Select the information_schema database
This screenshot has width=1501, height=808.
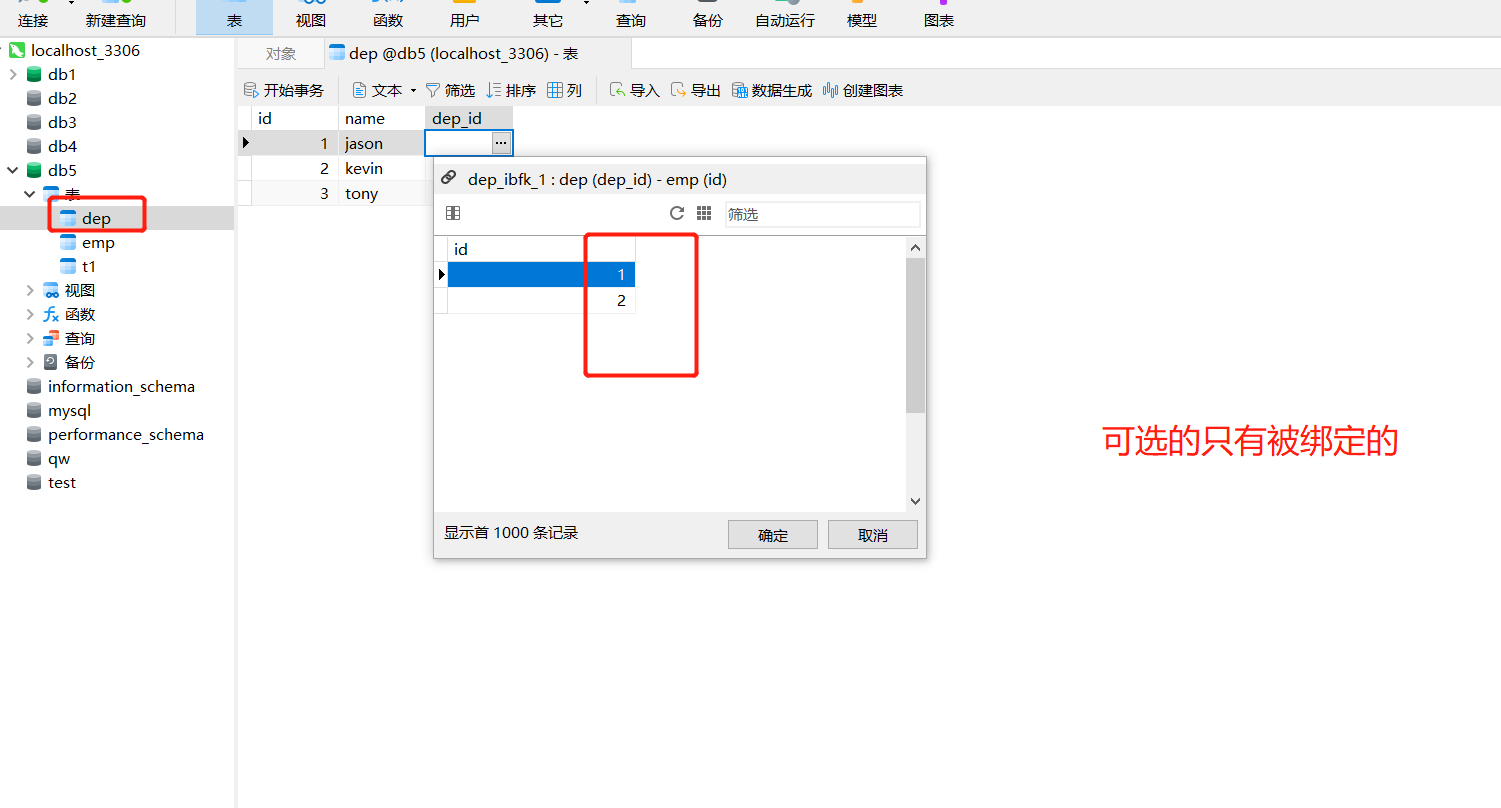[121, 386]
